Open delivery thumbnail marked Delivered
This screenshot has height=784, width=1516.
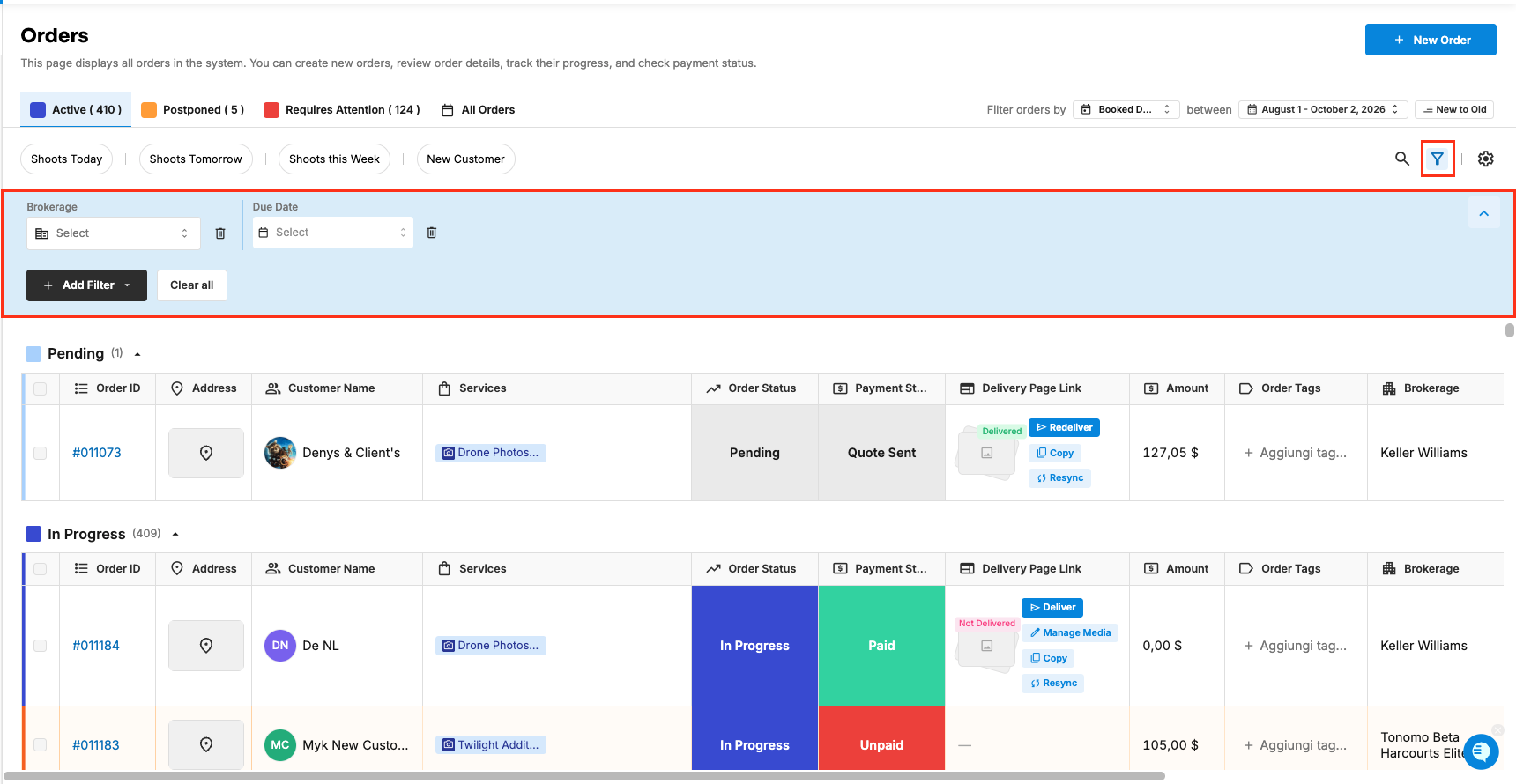point(987,453)
